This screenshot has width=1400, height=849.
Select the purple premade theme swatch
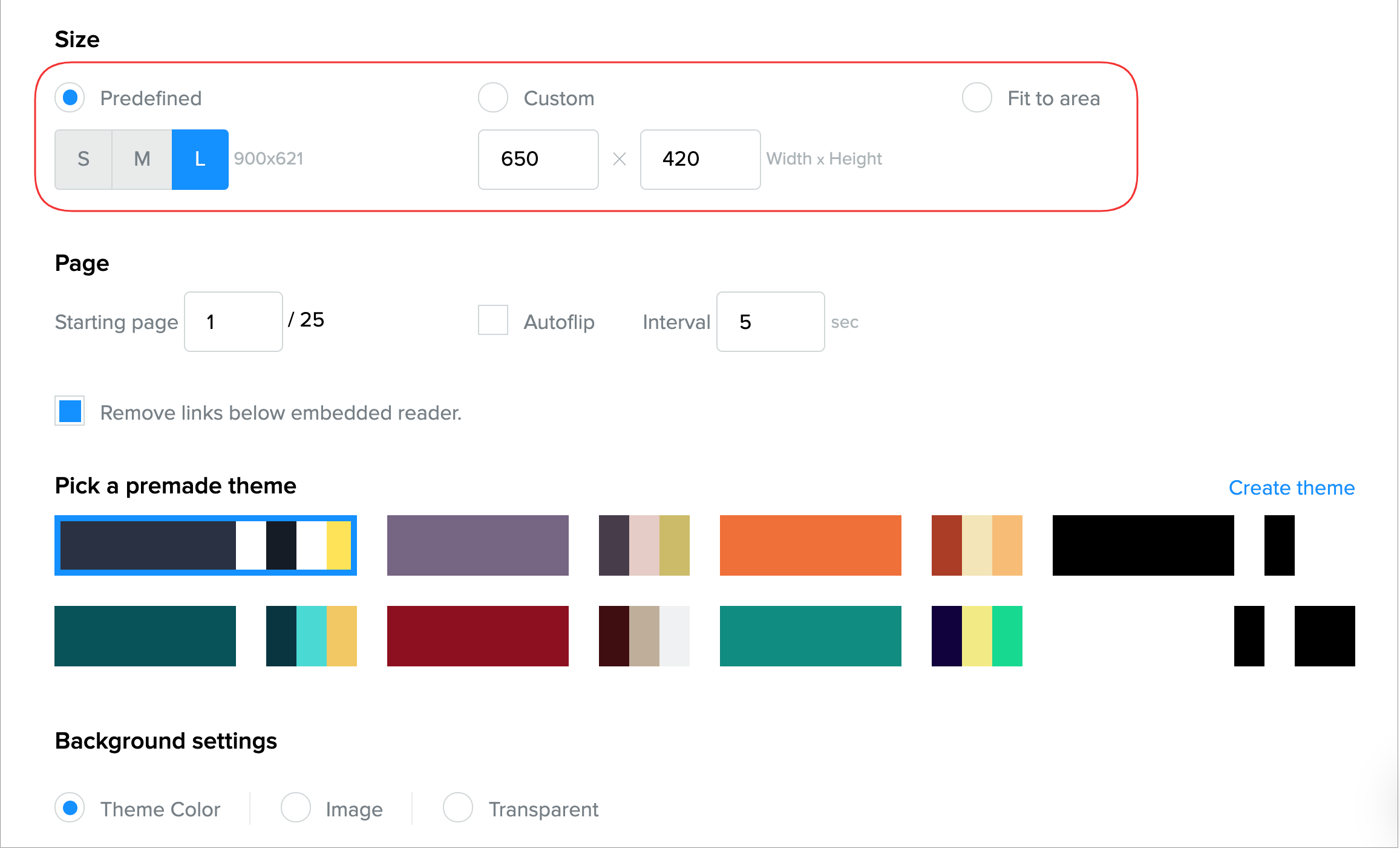(x=477, y=545)
